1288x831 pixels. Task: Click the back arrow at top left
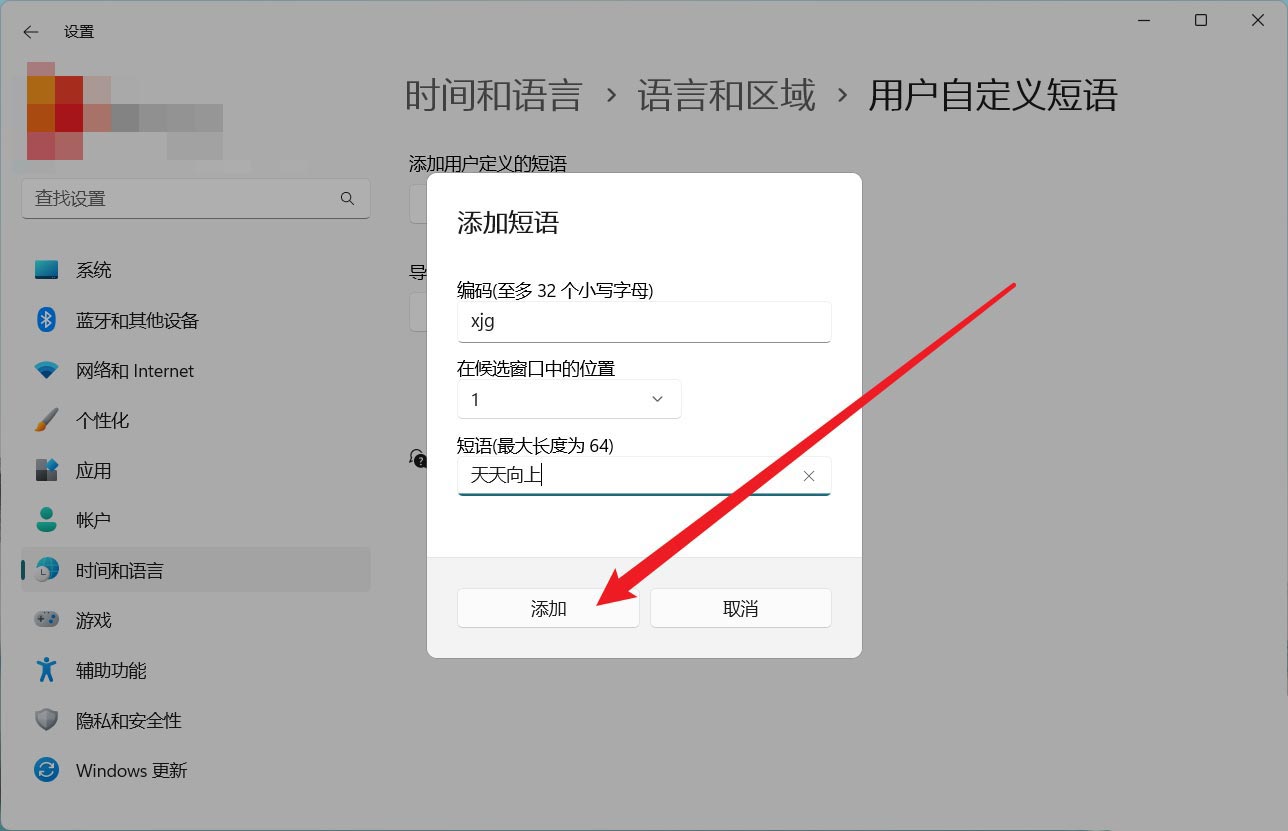click(30, 31)
